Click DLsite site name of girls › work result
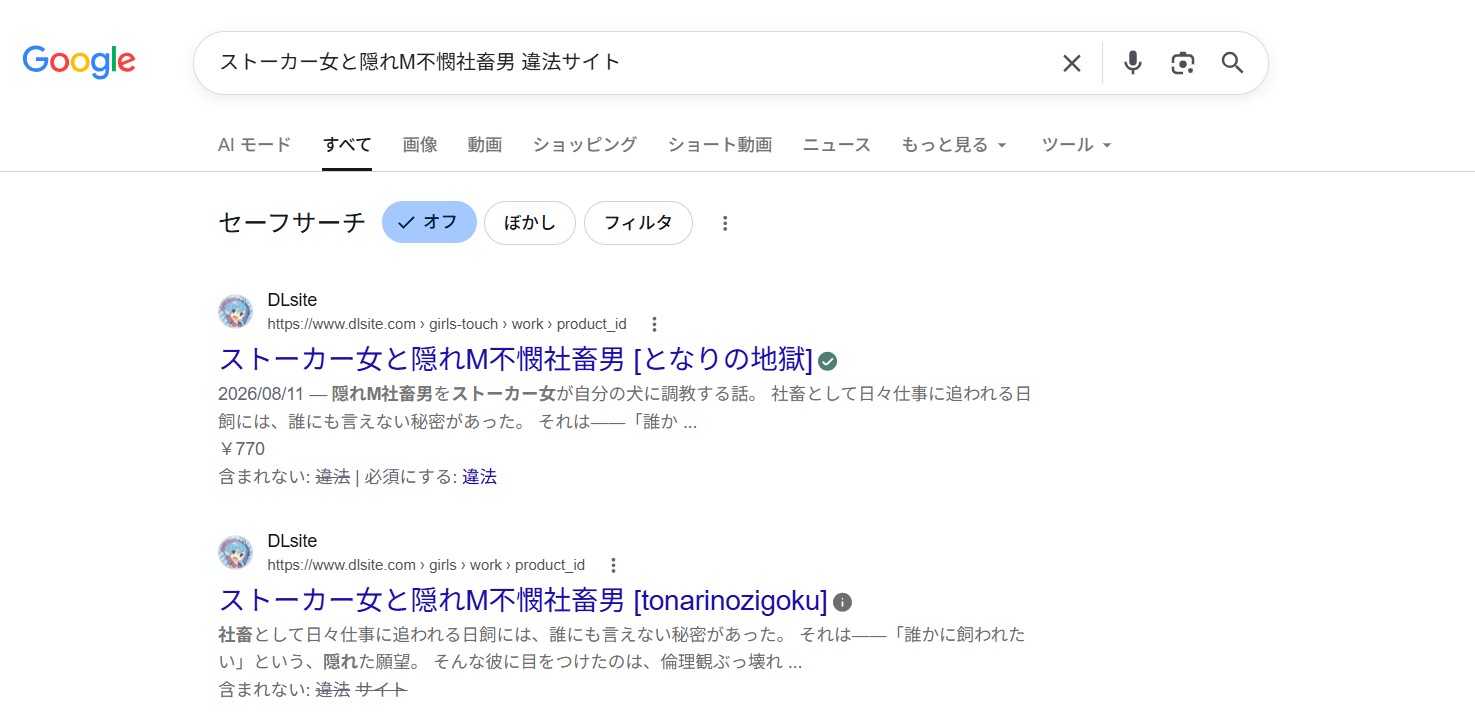The height and width of the screenshot is (717, 1475). coord(292,541)
